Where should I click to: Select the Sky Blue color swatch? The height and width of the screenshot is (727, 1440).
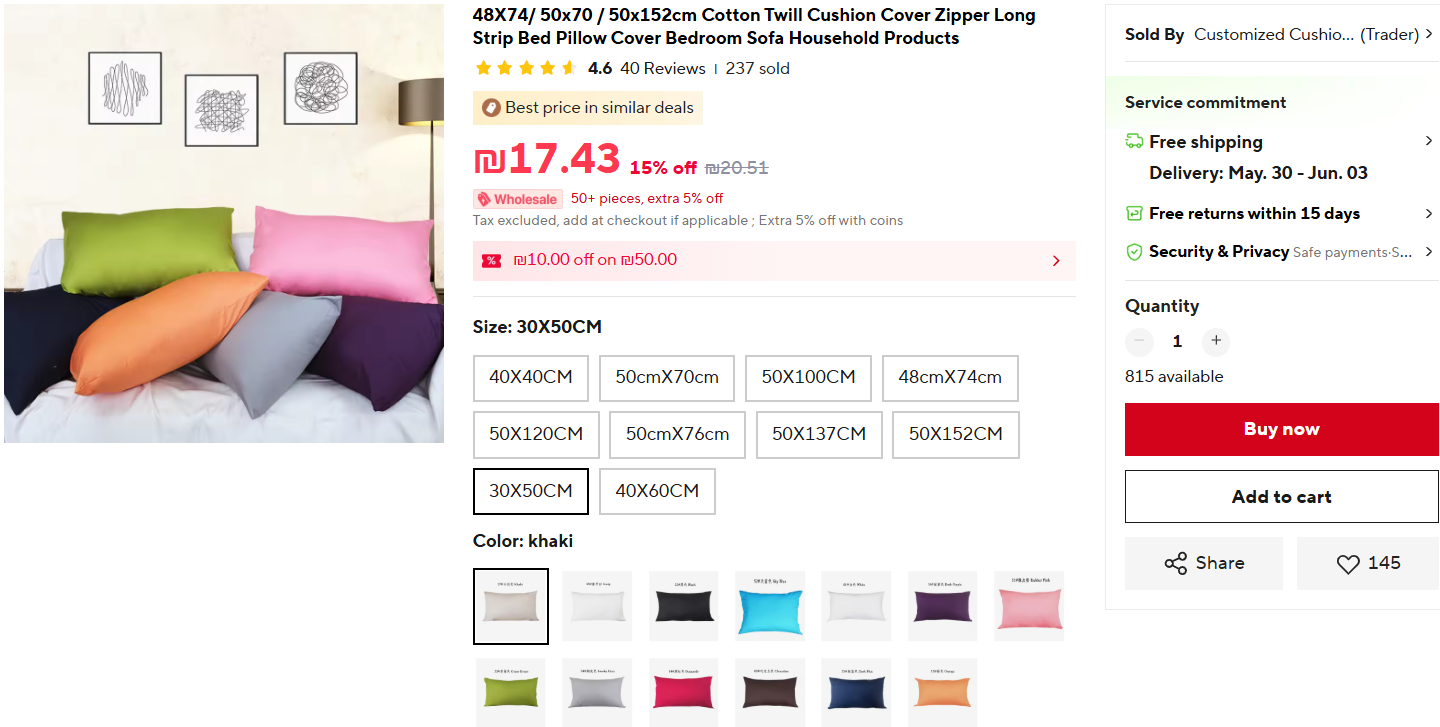point(770,606)
